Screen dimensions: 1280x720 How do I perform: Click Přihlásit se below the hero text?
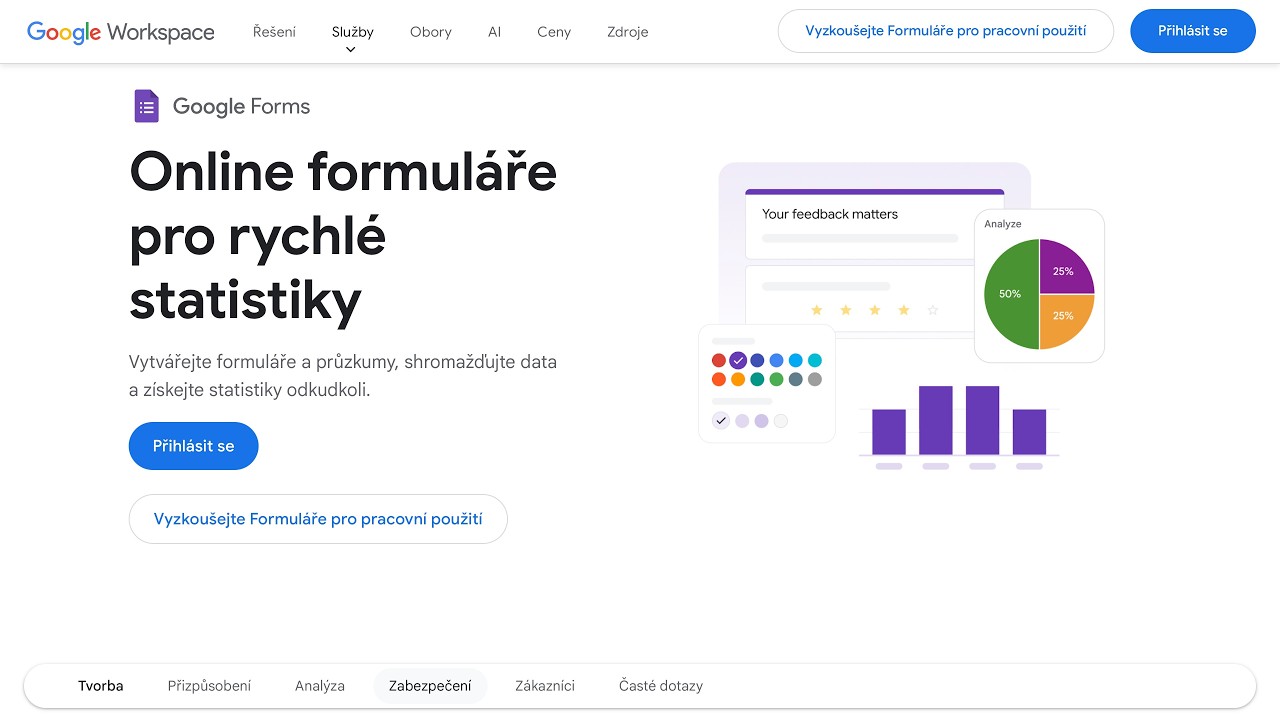pyautogui.click(x=194, y=446)
